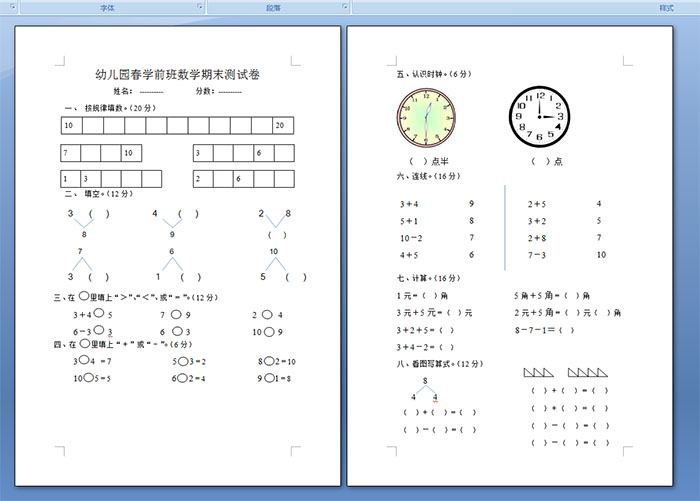Screen dimensions: 700x501
Task: Click the launcher arrow before the 字体 group
Action: click(13, 7)
